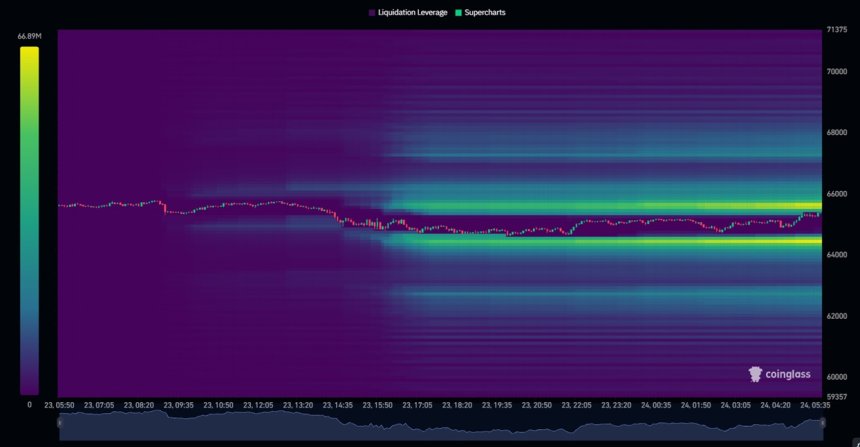Click the 23, 10:50 time axis label
Screen dimensions: 860x447
pyautogui.click(x=218, y=405)
